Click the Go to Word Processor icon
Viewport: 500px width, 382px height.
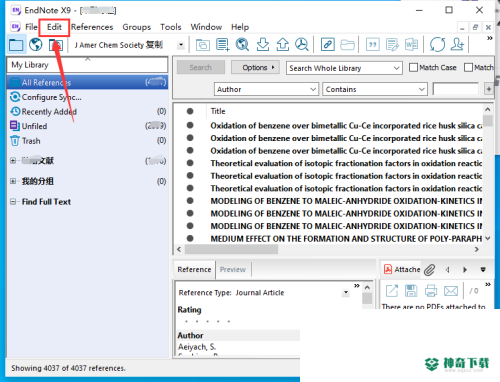pyautogui.click(x=411, y=44)
